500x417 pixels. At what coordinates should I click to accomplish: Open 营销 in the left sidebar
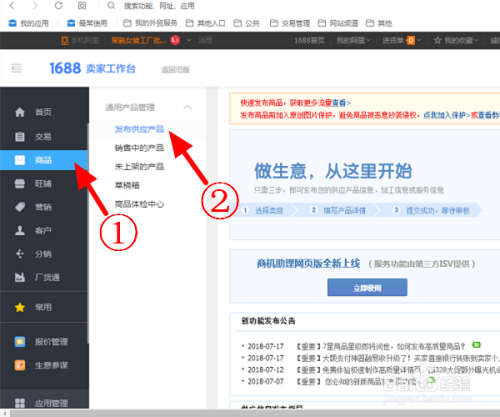(x=44, y=207)
